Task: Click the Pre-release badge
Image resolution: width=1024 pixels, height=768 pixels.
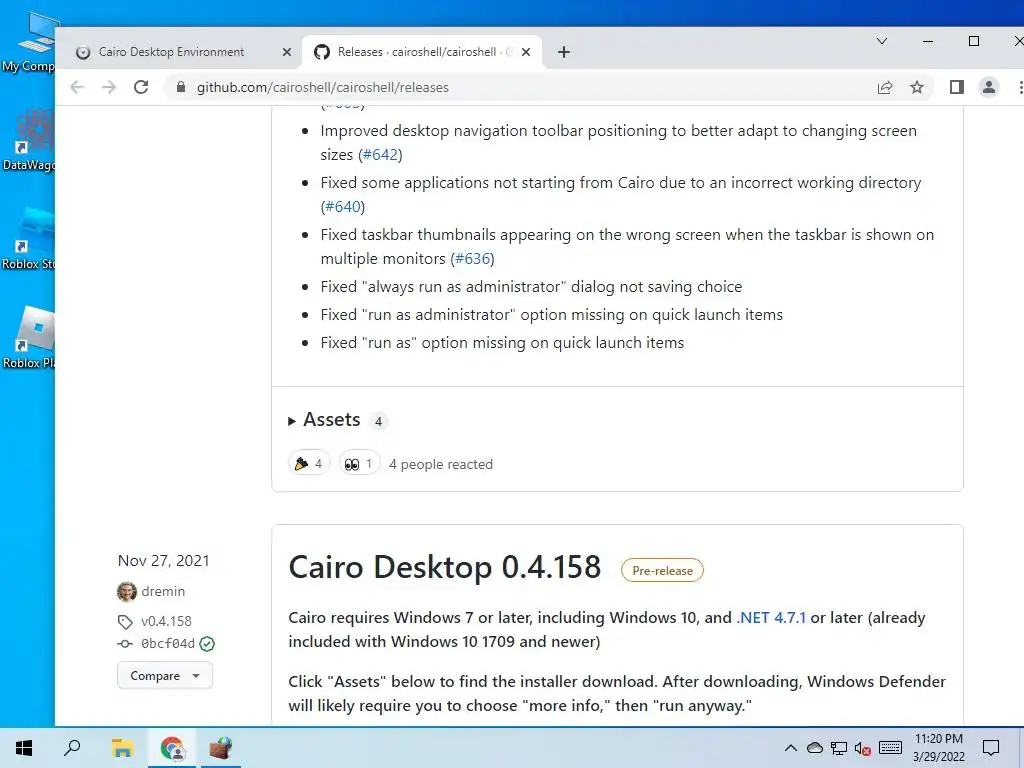Action: pyautogui.click(x=662, y=570)
